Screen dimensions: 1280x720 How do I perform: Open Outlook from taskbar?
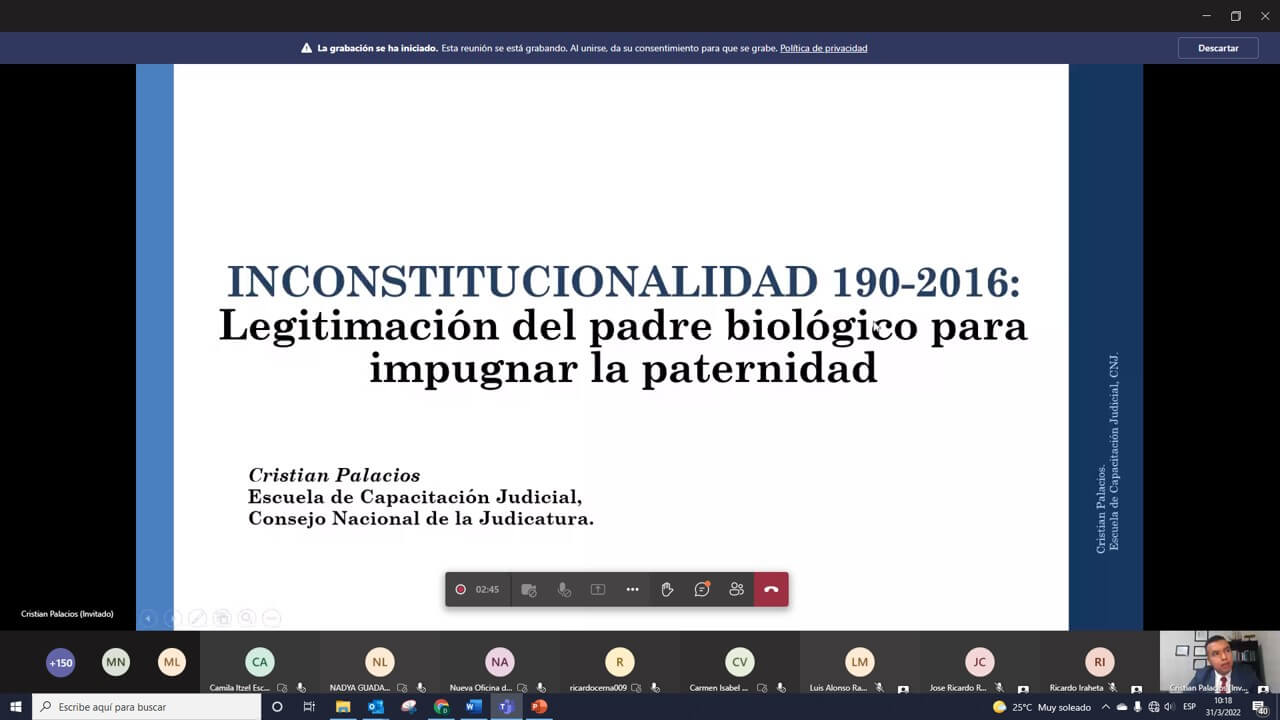[x=376, y=707]
